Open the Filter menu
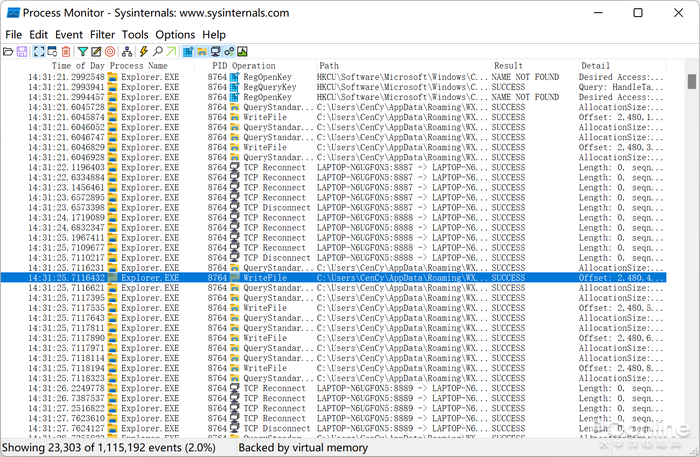 pyautogui.click(x=102, y=34)
